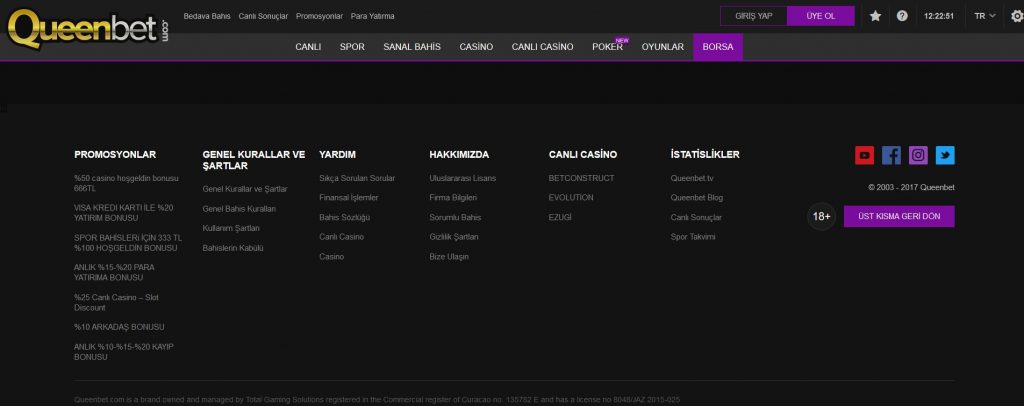This screenshot has width=1024, height=406.
Task: Open %10 ARKADAŞ BONUSU link
Action: [x=119, y=326]
